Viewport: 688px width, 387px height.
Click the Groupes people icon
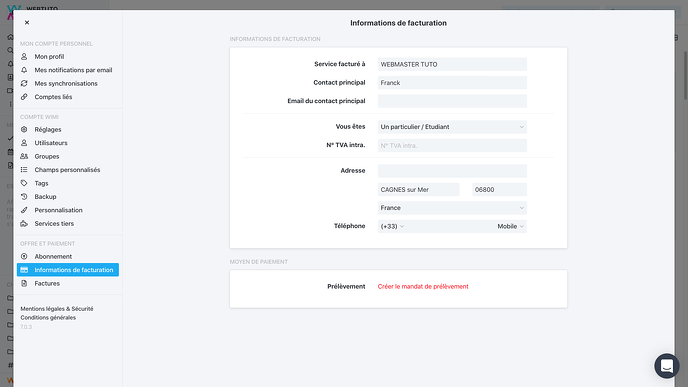24,156
